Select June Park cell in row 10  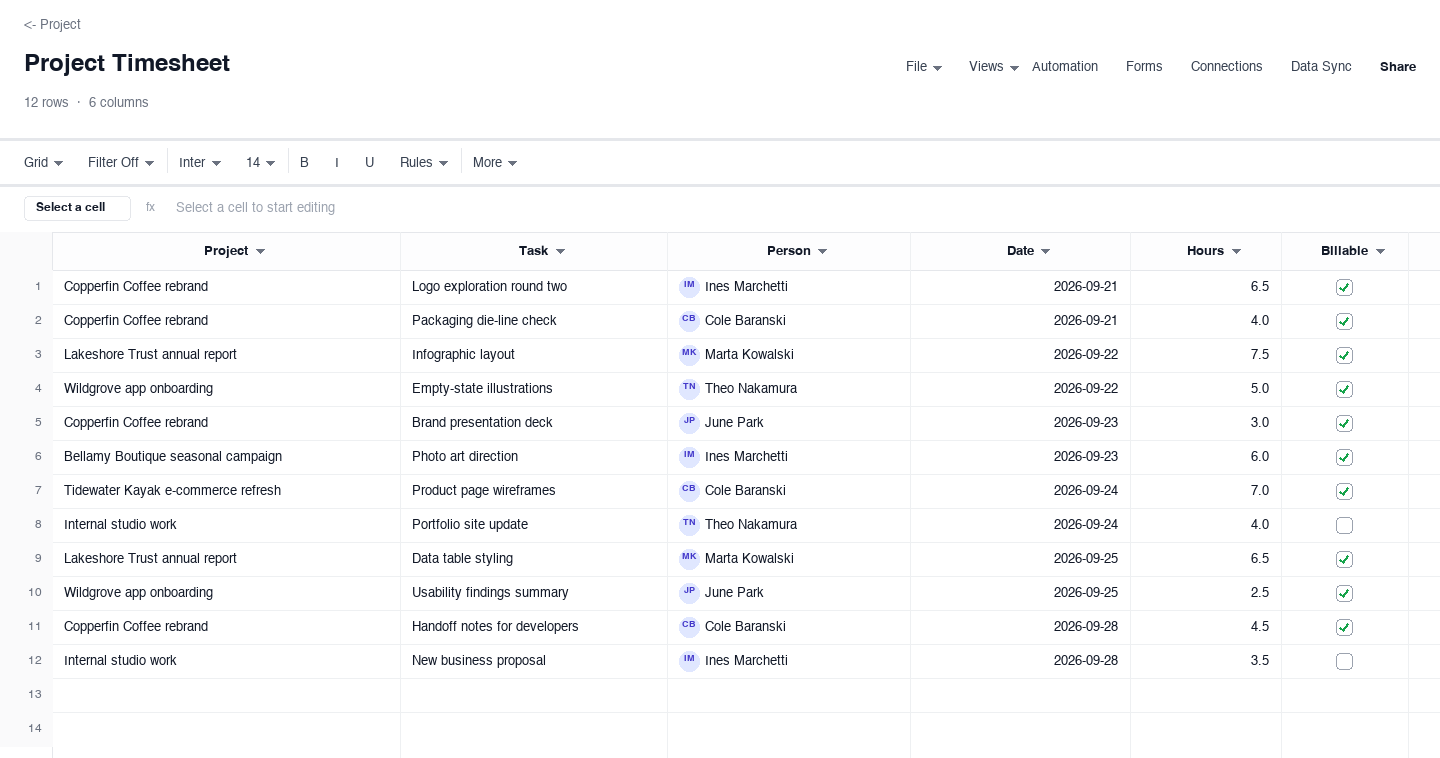click(789, 593)
